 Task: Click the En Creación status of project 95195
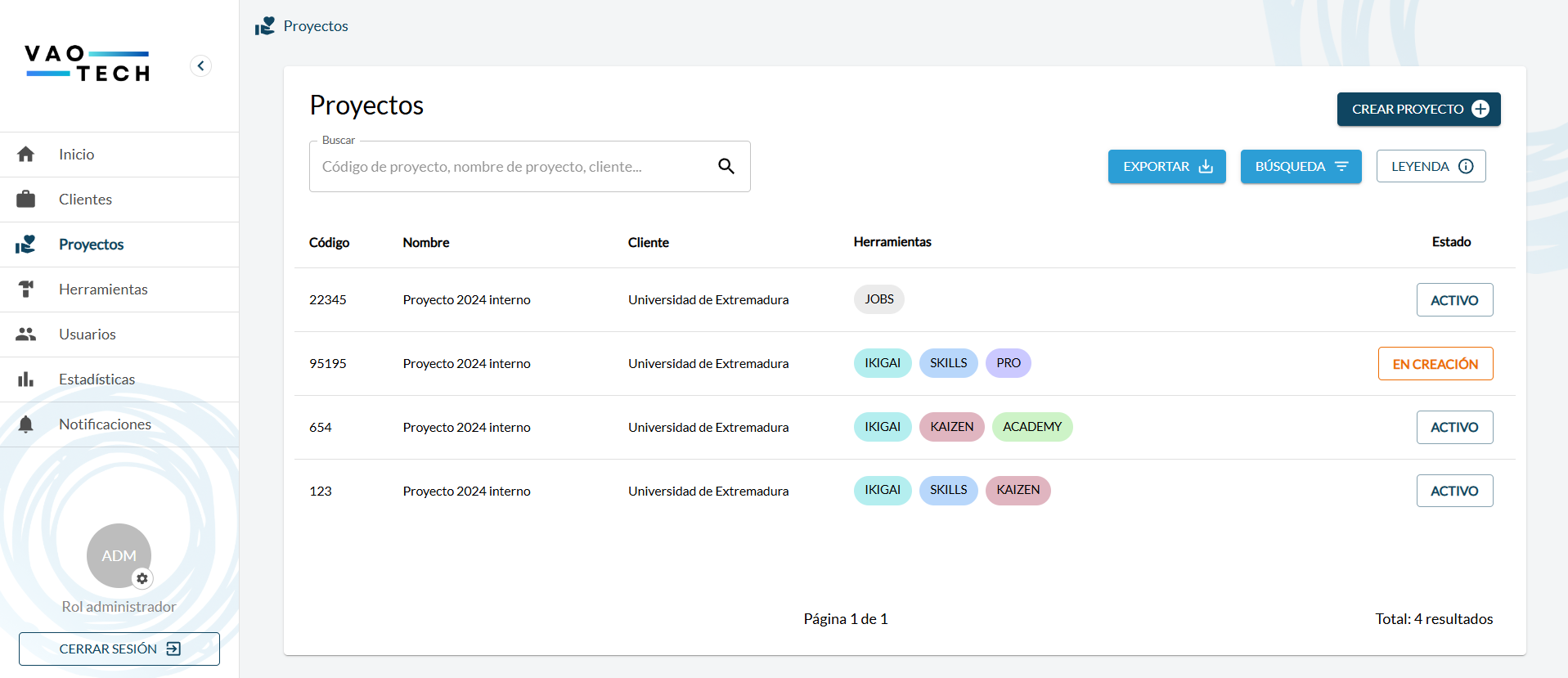pyautogui.click(x=1435, y=364)
